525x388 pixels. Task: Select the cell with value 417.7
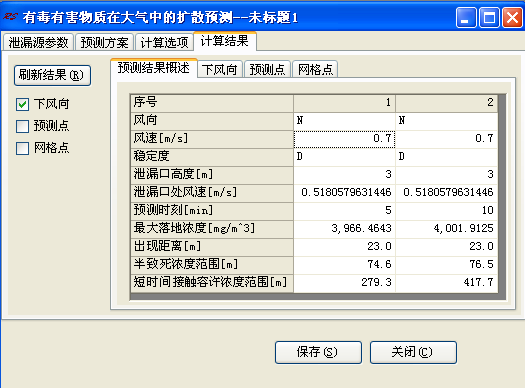(447, 284)
